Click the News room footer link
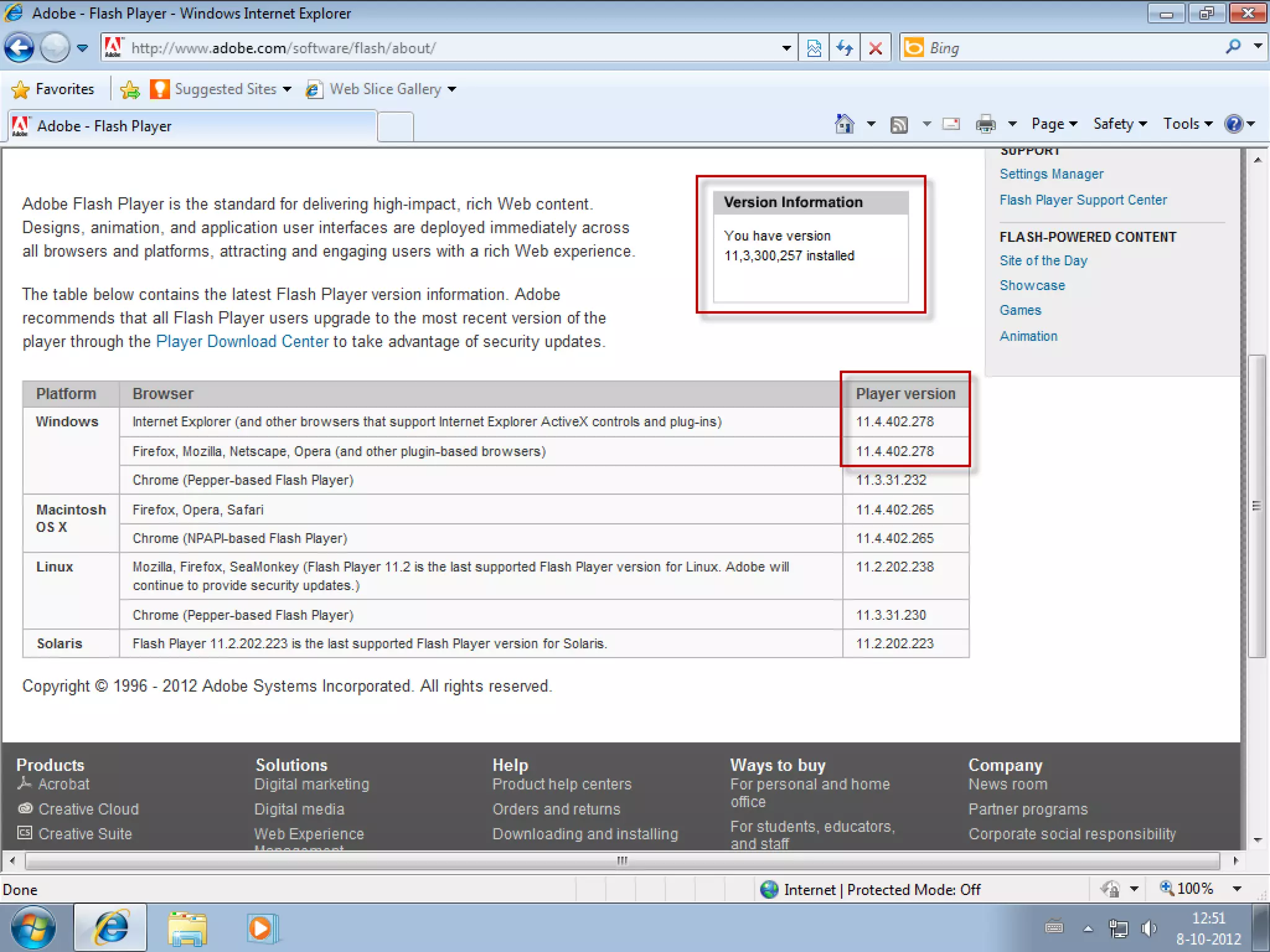The width and height of the screenshot is (1270, 952). click(1008, 785)
